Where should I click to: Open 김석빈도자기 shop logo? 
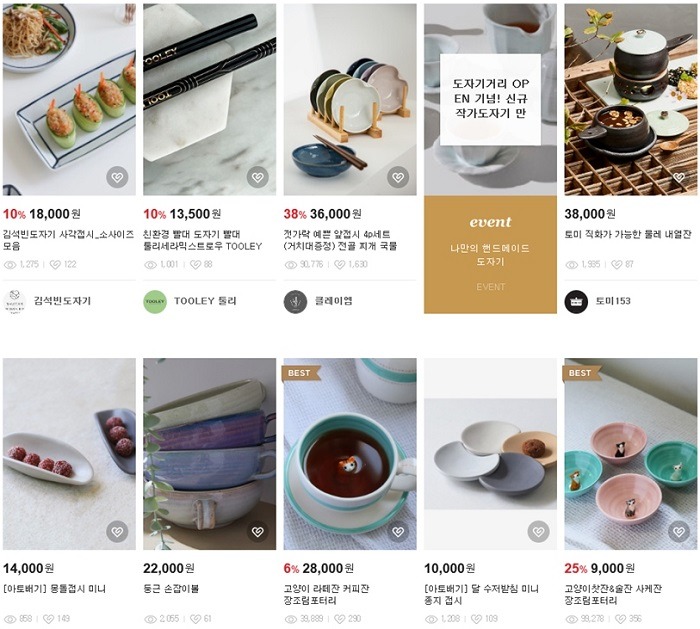click(x=15, y=301)
